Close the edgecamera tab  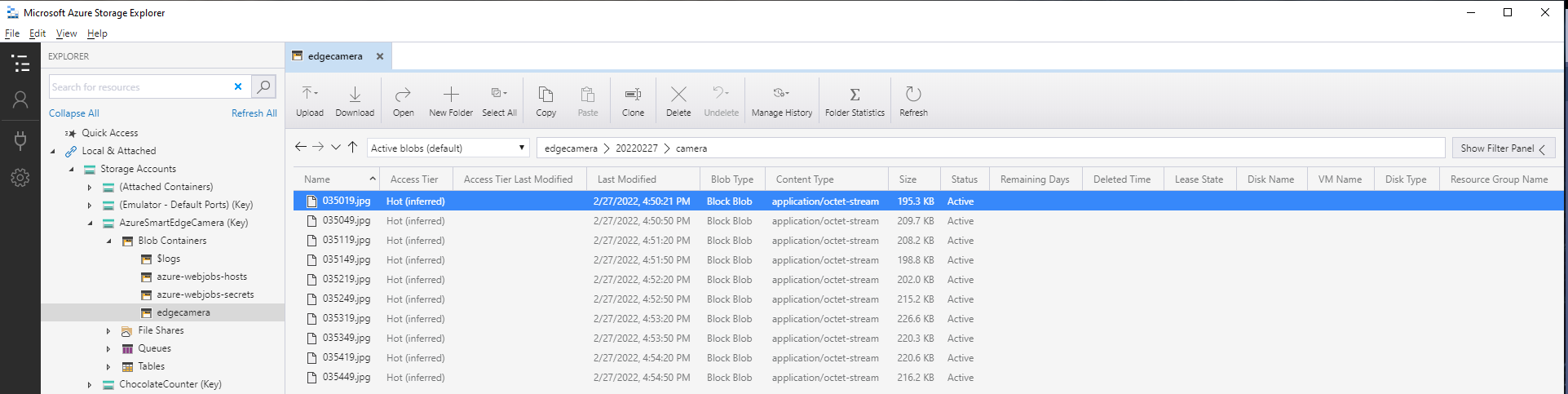pos(379,56)
